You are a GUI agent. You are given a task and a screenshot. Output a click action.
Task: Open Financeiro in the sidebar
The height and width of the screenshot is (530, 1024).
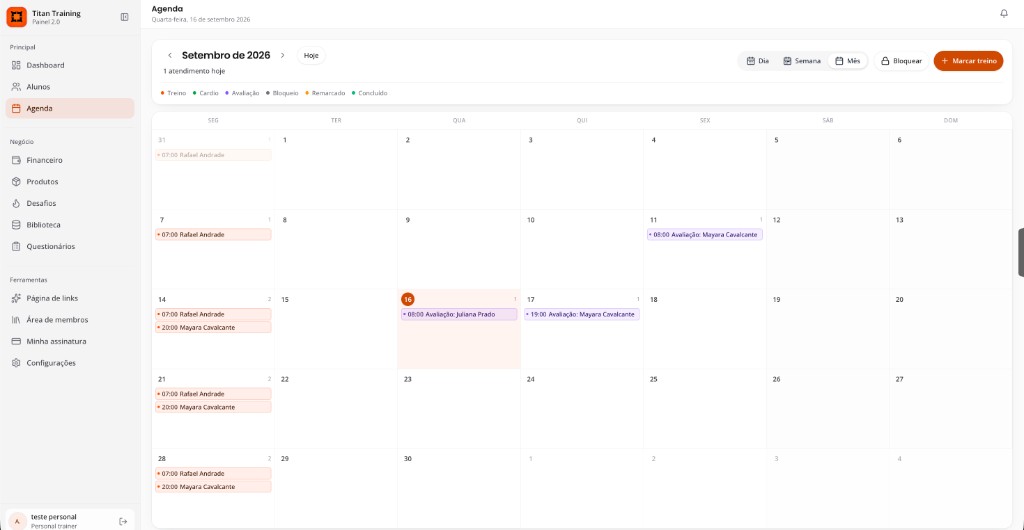pyautogui.click(x=70, y=160)
